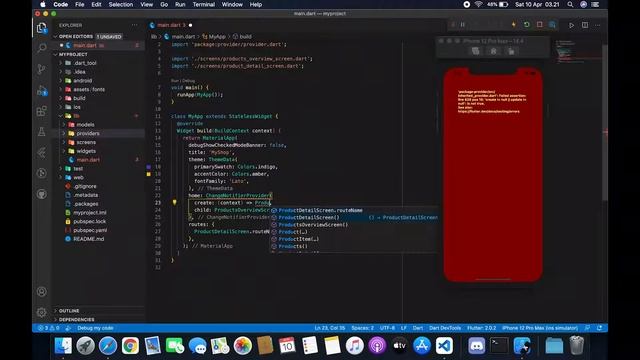The width and height of the screenshot is (640, 360).
Task: Click the Split Editor icon
Action: [585, 25]
